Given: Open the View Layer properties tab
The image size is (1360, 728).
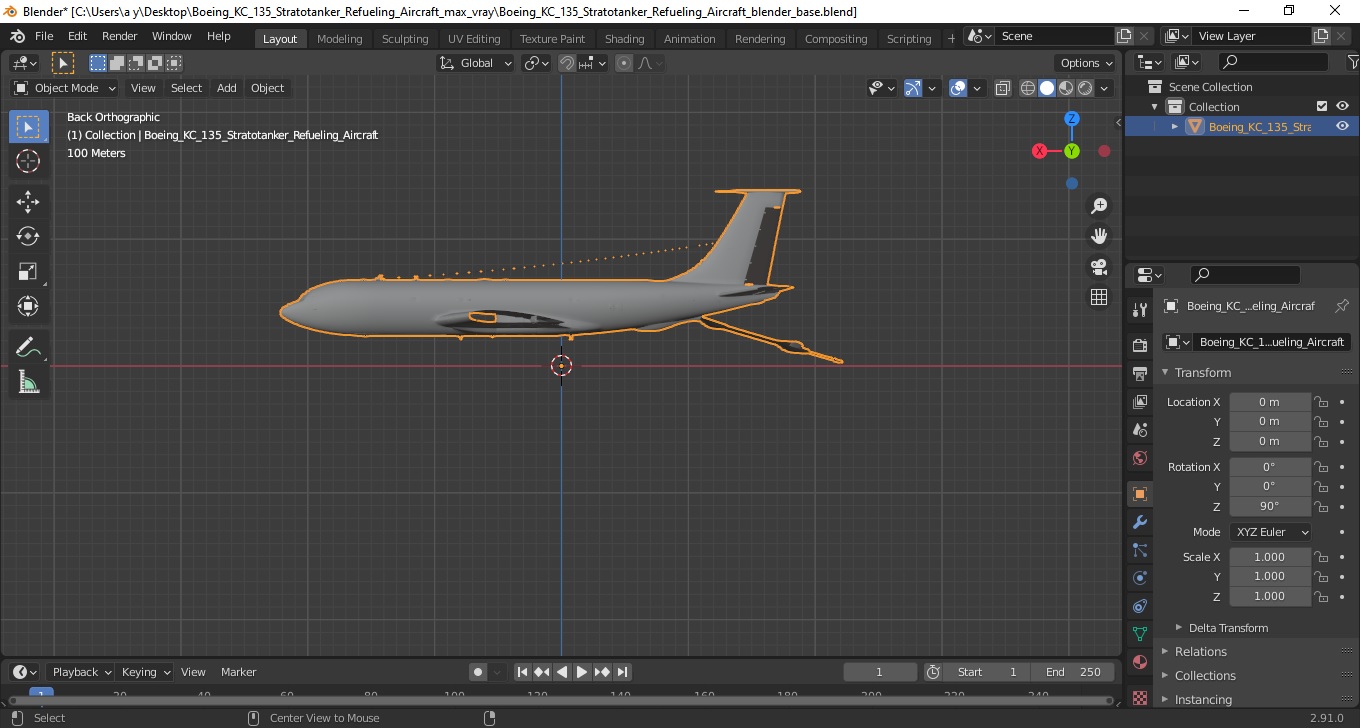Looking at the screenshot, I should pyautogui.click(x=1140, y=402).
